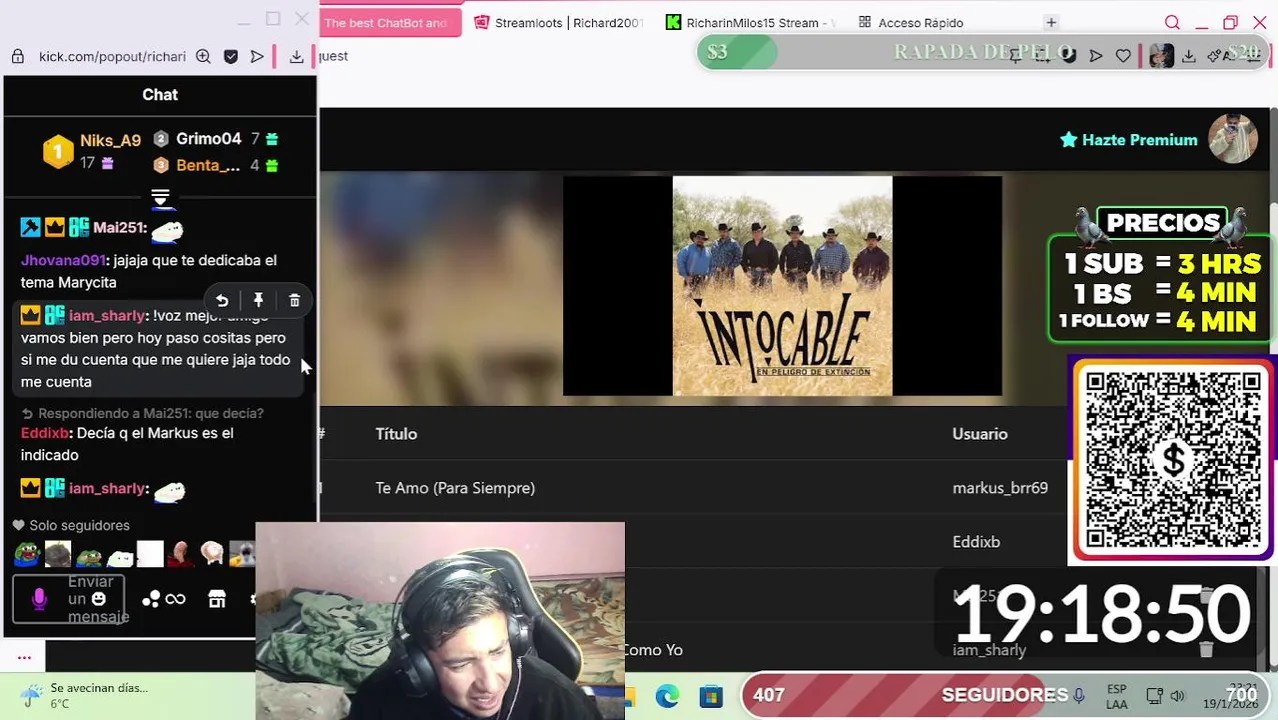Image resolution: width=1278 pixels, height=720 pixels.
Task: Click the Chat header title
Action: (x=160, y=95)
